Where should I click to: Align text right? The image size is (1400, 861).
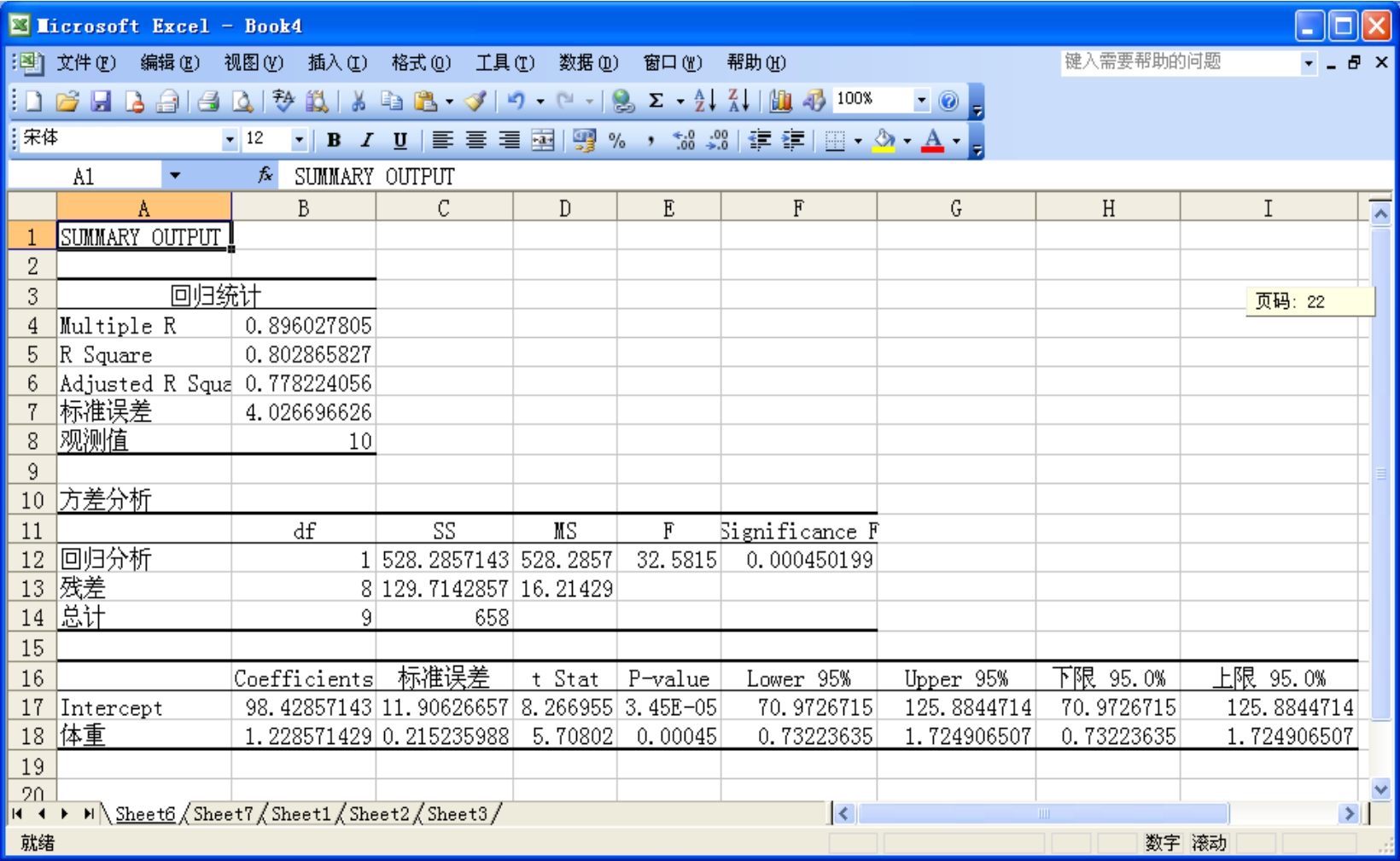point(510,140)
